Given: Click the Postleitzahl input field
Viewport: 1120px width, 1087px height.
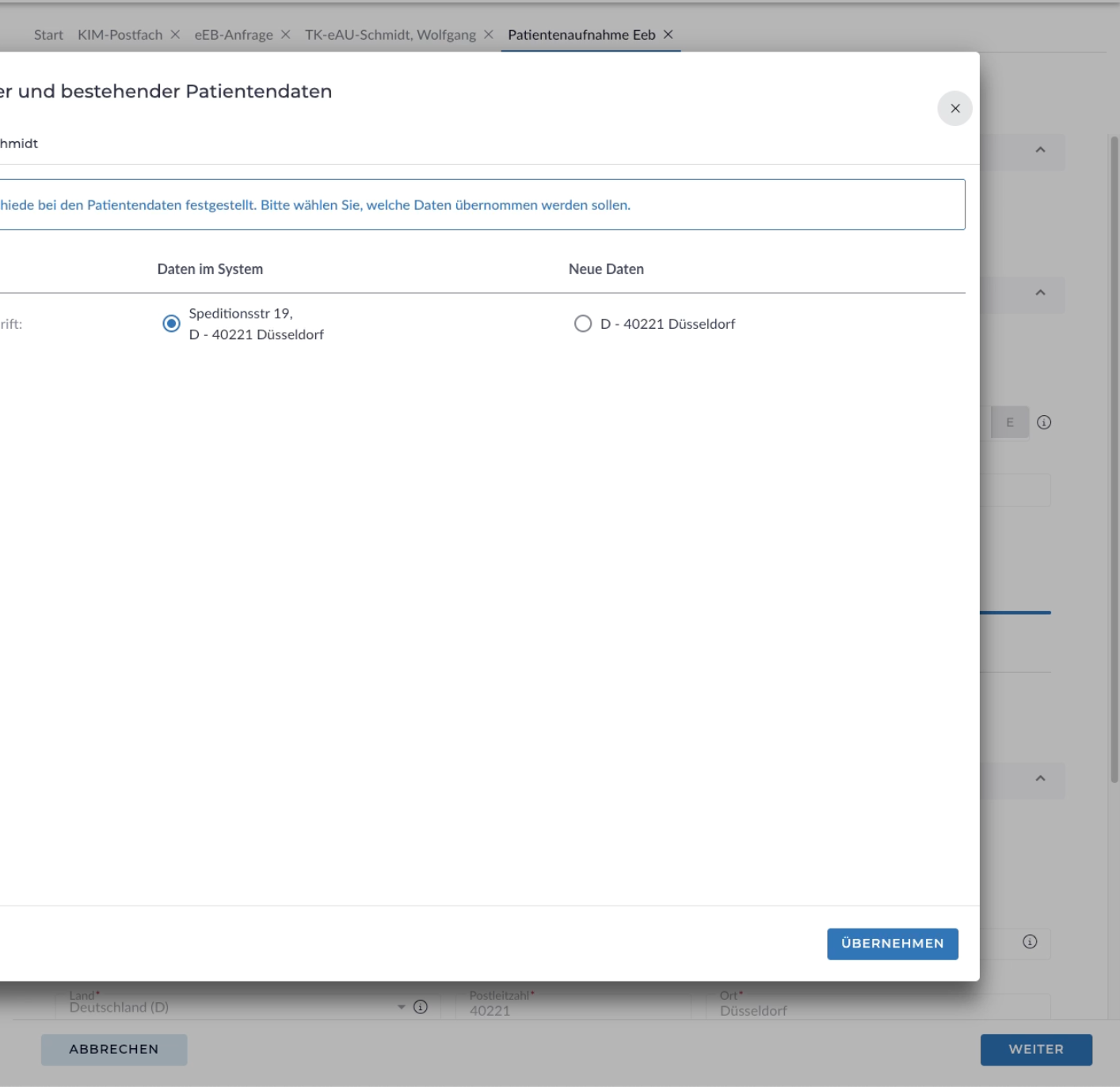Looking at the screenshot, I should [570, 1010].
